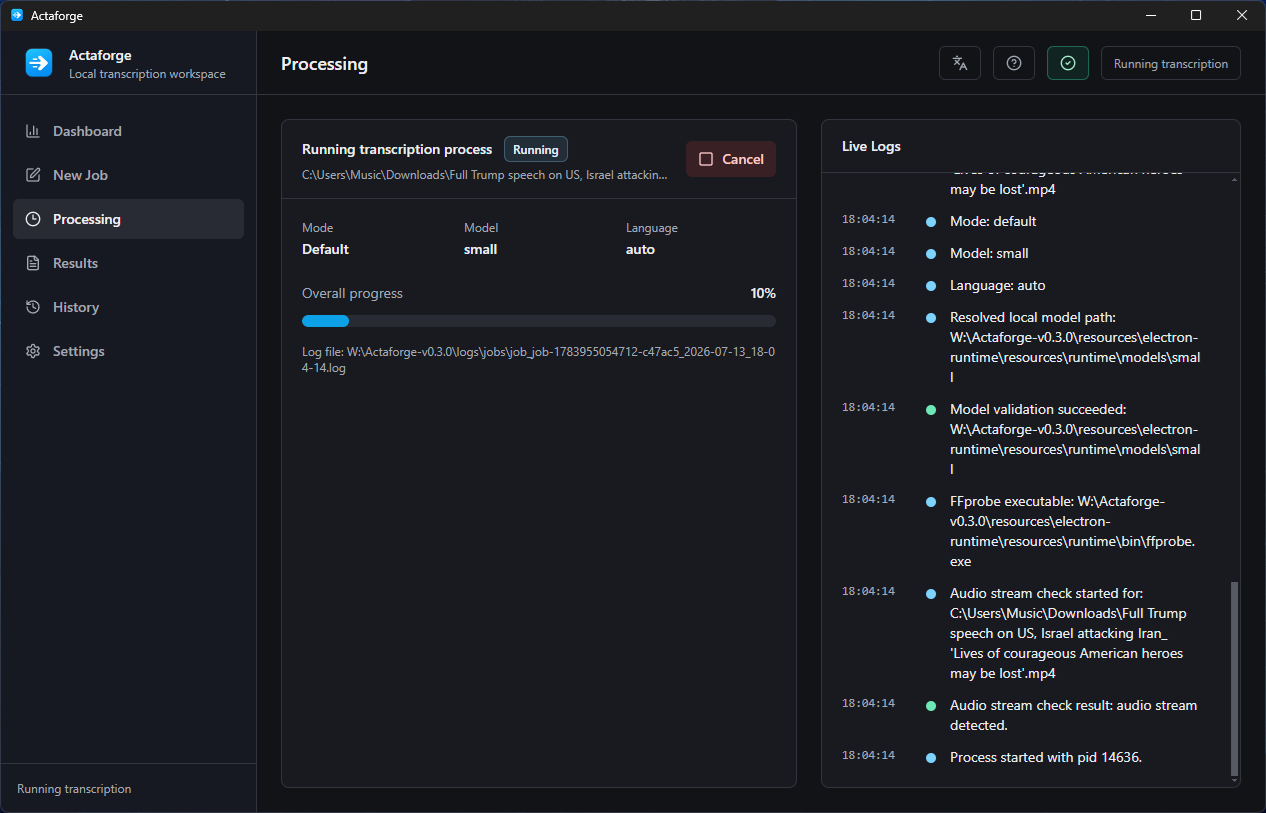Click the Model value small
This screenshot has height=813, width=1266.
click(480, 249)
